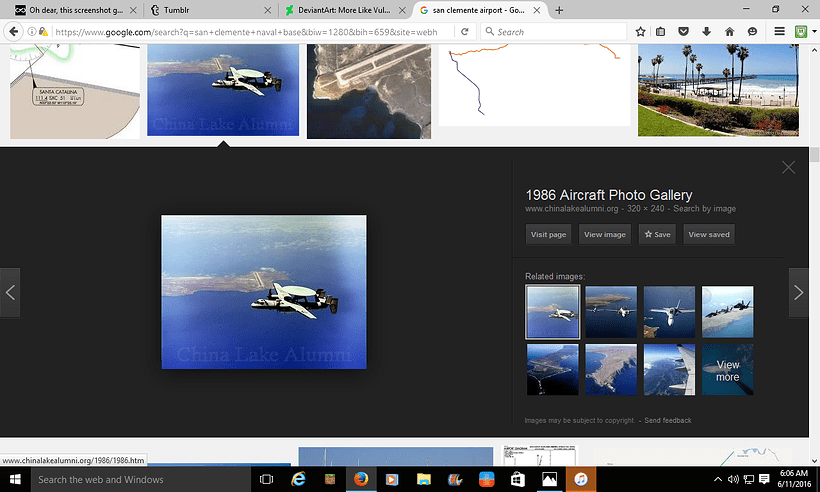Show site identity info icon in address bar

click(32, 32)
